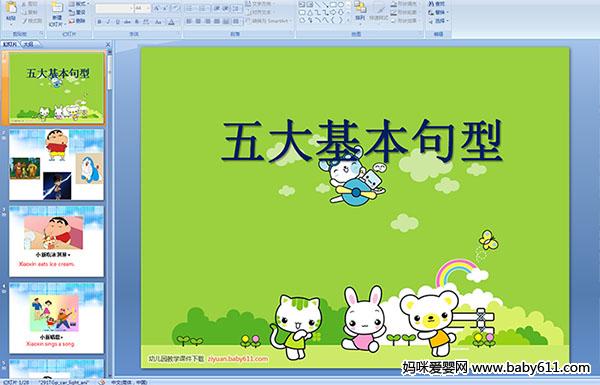Open the font size dropdown
Viewport: 600px width, 385px height.
coord(143,8)
